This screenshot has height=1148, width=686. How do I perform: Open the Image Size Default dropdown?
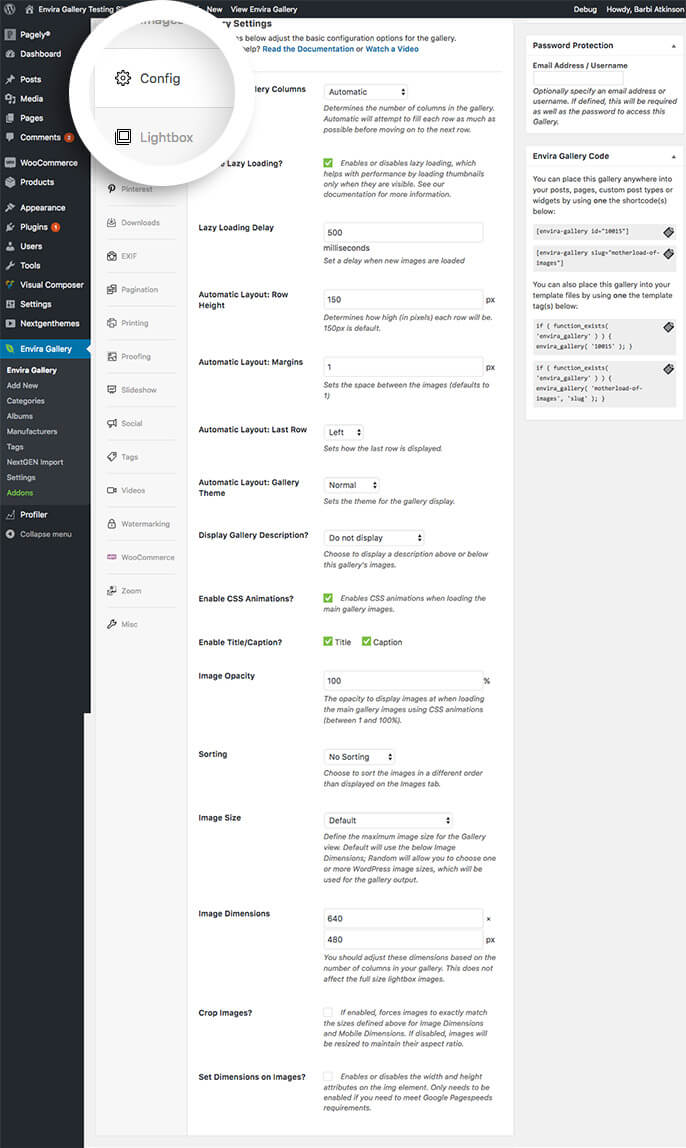[x=388, y=821]
